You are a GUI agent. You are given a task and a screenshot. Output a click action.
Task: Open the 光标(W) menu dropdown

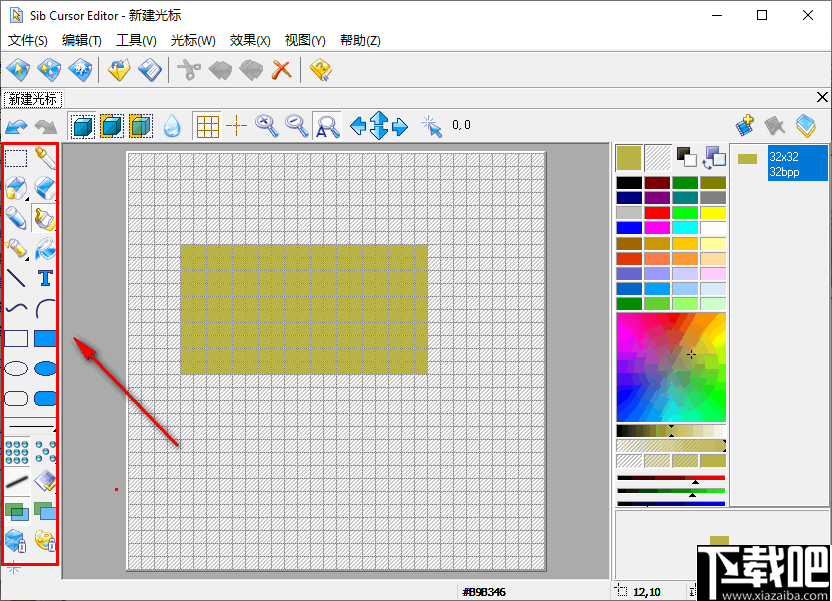tap(193, 40)
